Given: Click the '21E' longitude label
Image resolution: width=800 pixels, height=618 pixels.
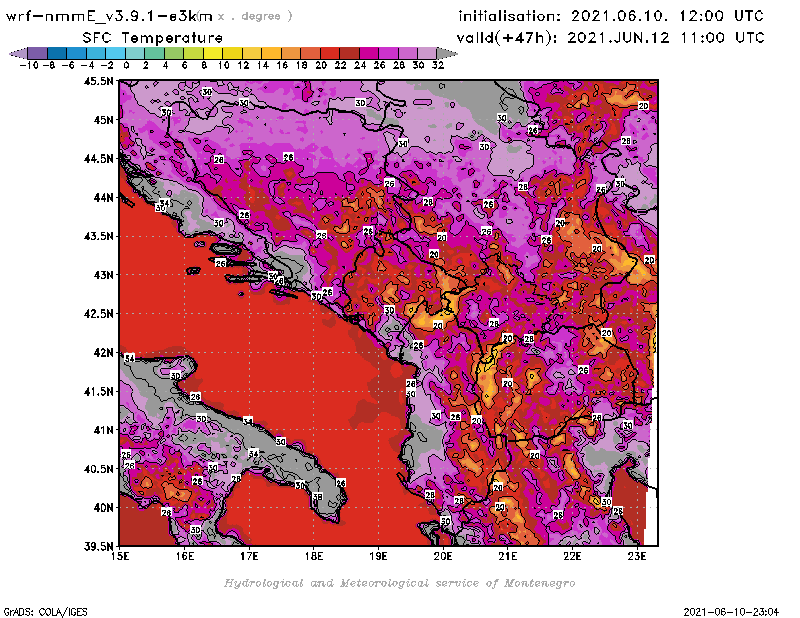Looking at the screenshot, I should point(507,556).
